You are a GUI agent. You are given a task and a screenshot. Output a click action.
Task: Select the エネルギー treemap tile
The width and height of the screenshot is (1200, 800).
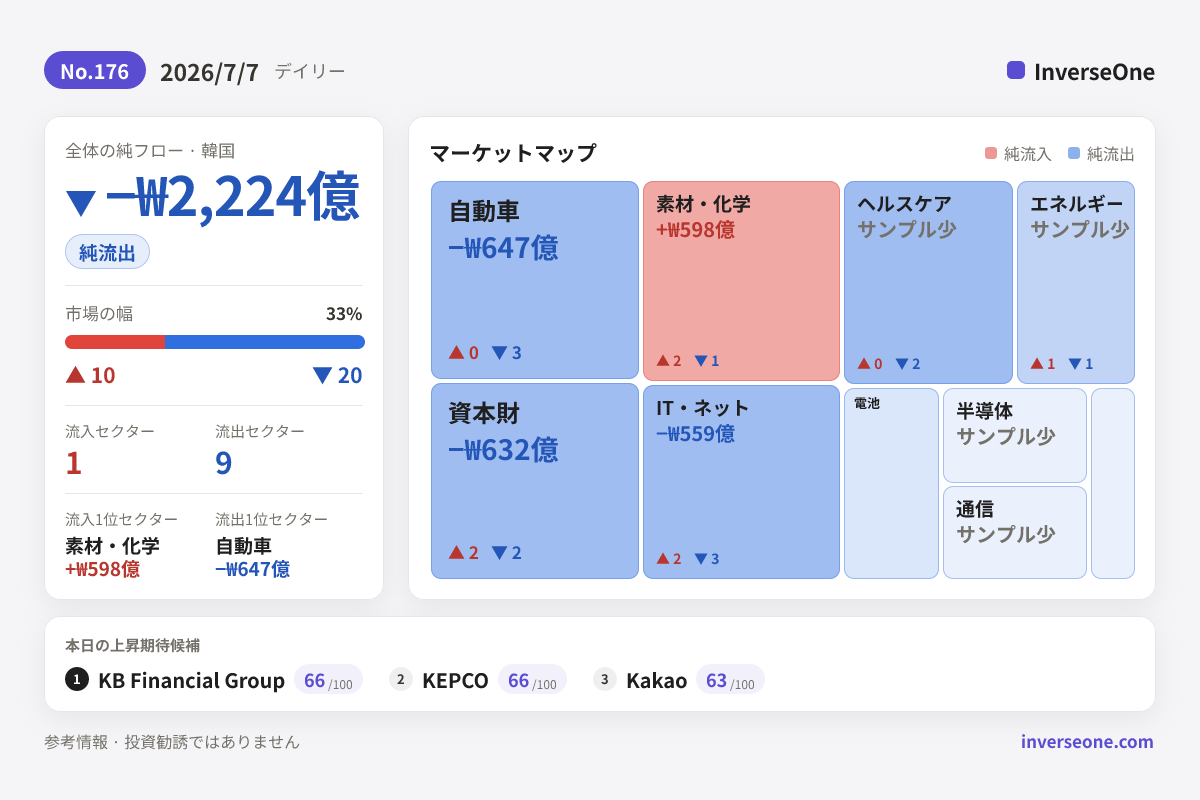(1076, 282)
